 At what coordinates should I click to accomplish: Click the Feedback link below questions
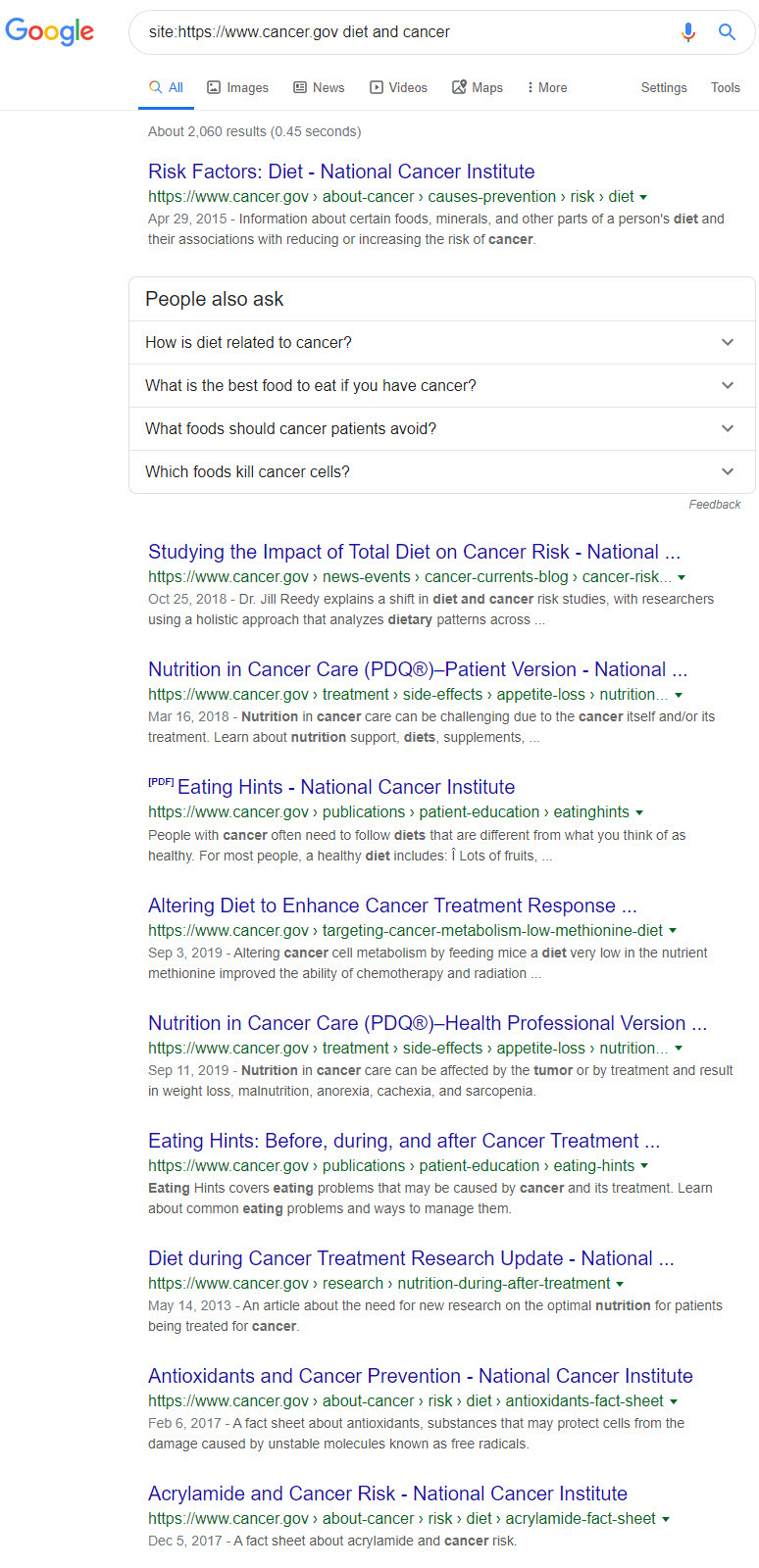coord(715,505)
